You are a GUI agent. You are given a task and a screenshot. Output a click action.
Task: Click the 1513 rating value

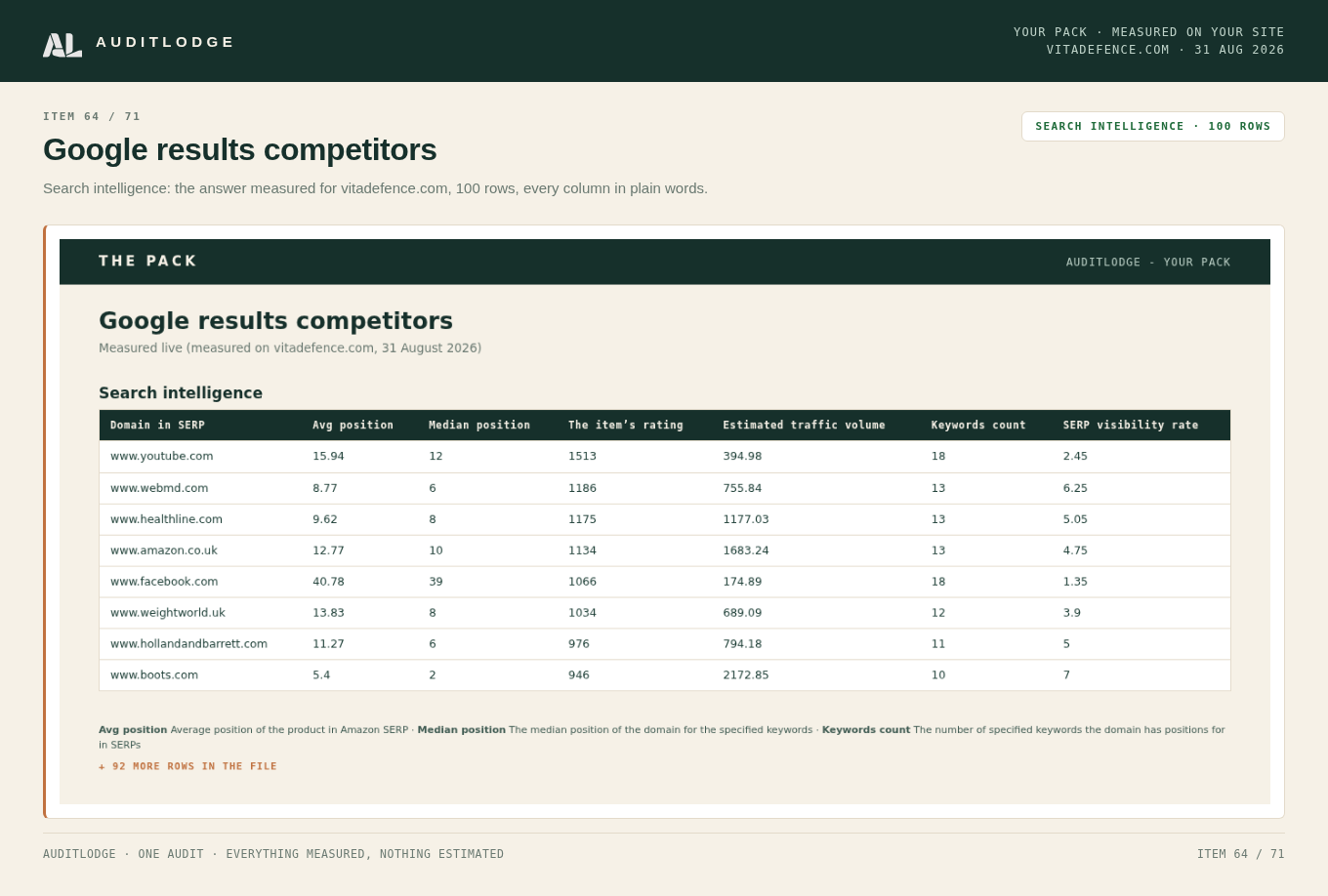click(x=582, y=457)
